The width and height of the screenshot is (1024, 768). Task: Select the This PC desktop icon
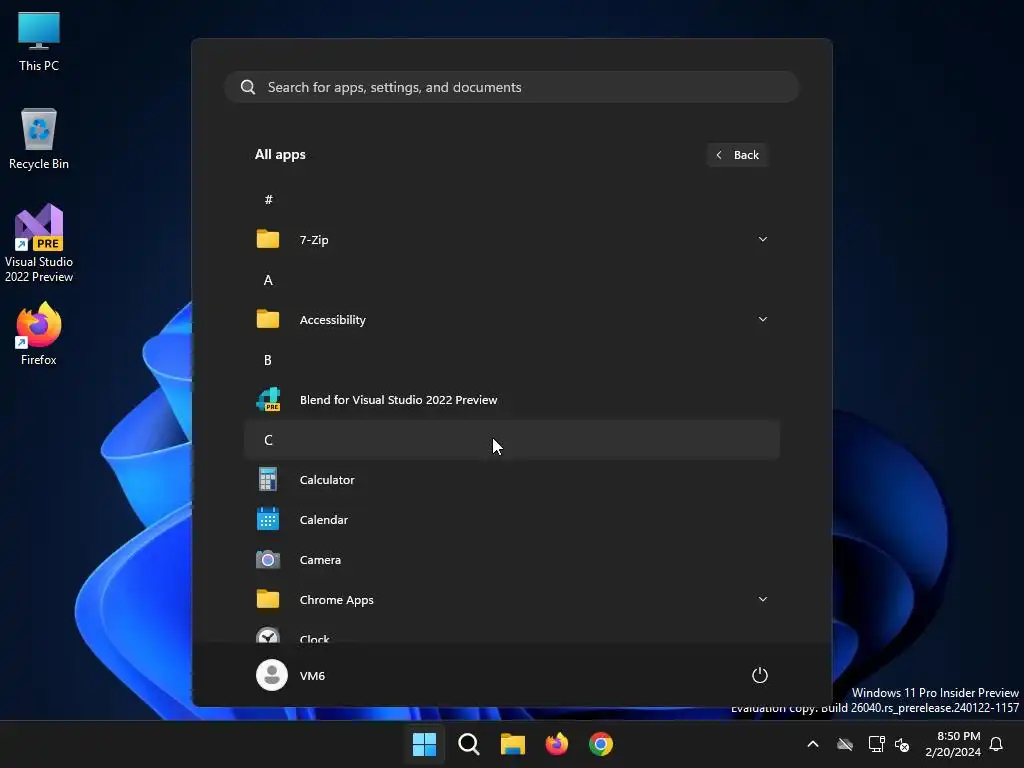[39, 42]
